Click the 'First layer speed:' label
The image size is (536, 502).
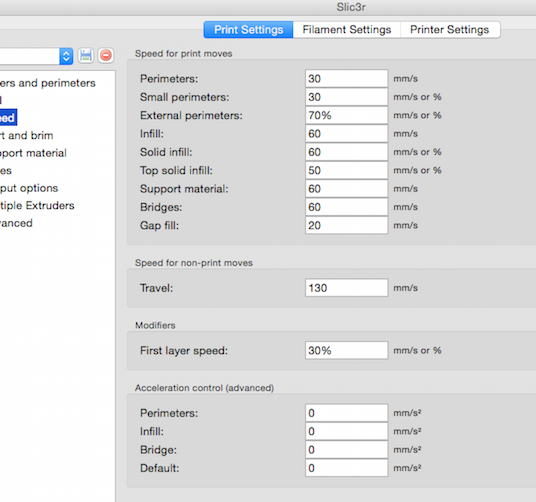tap(184, 351)
